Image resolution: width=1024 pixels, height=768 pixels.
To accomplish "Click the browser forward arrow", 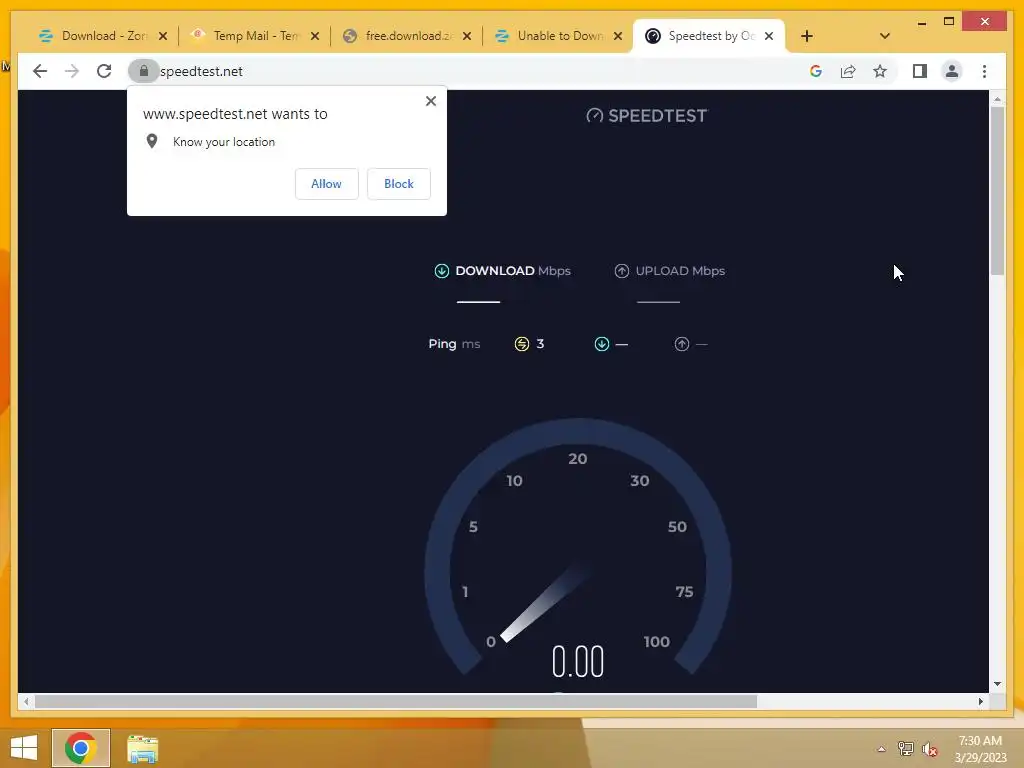I will [72, 71].
